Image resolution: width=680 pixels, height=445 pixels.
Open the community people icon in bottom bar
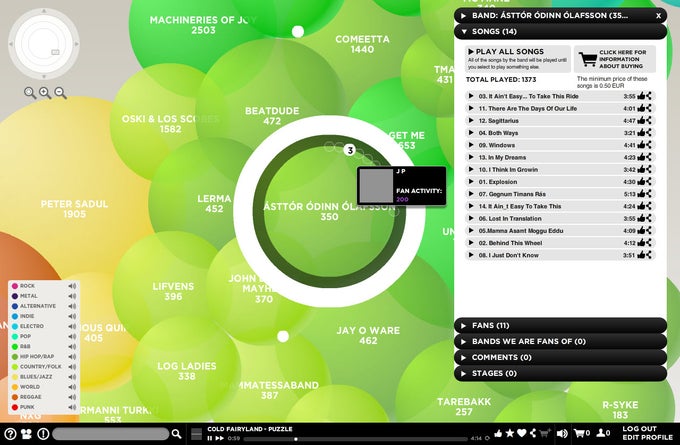tap(26, 433)
